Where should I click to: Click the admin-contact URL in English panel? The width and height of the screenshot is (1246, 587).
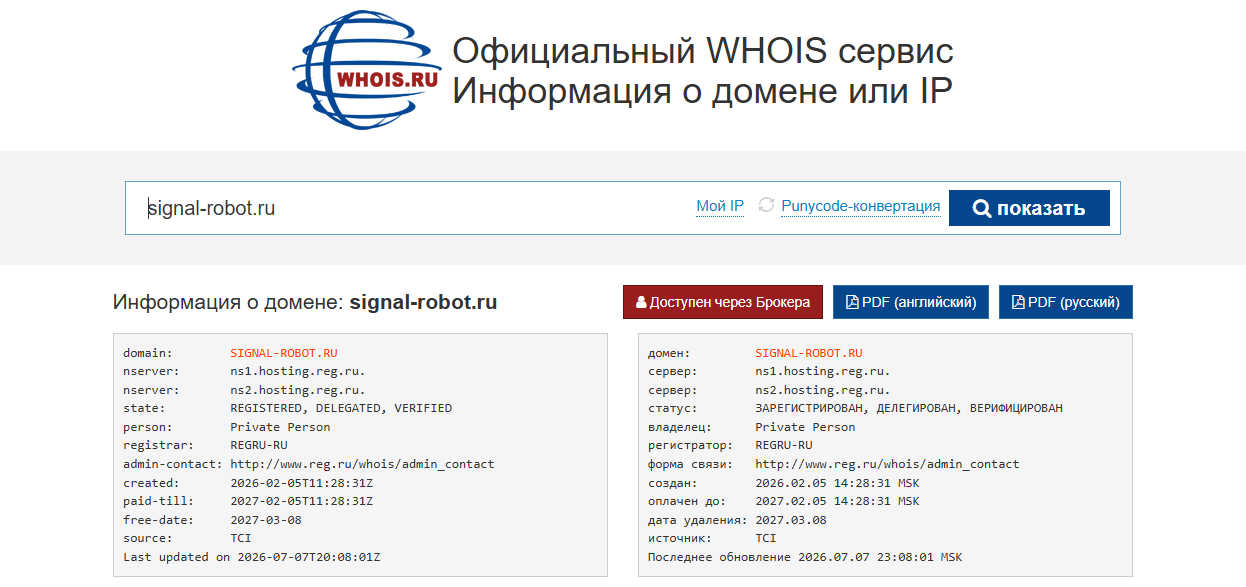pyautogui.click(x=362, y=464)
